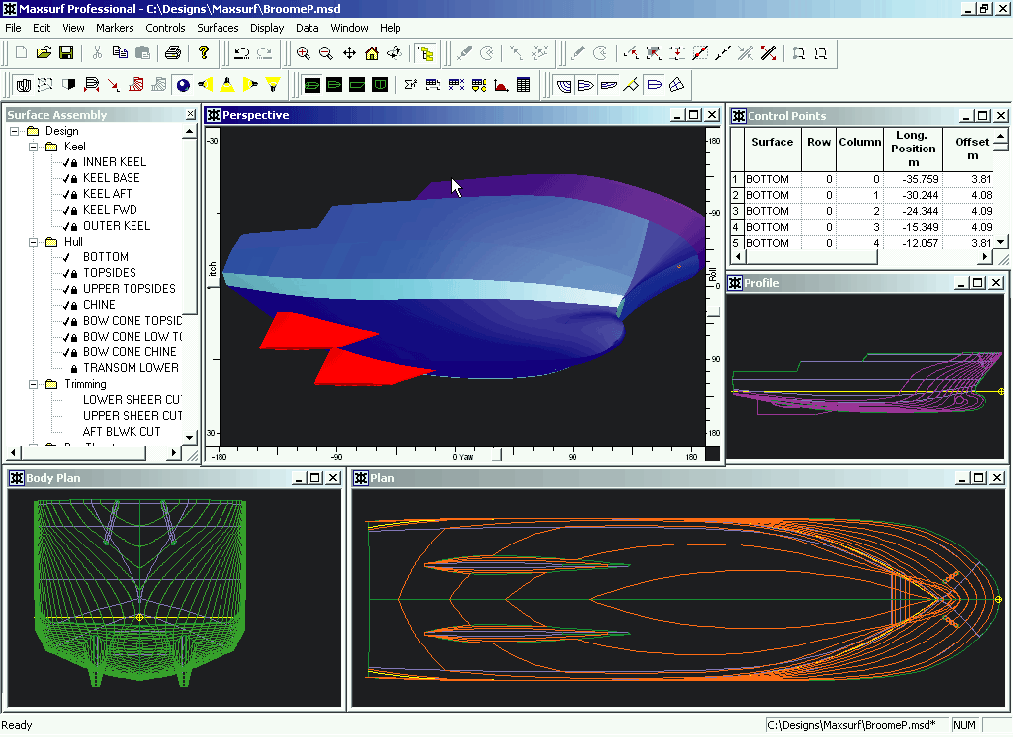This screenshot has height=737, width=1013.
Task: Open the table grid icon in toolbar
Action: (x=523, y=85)
